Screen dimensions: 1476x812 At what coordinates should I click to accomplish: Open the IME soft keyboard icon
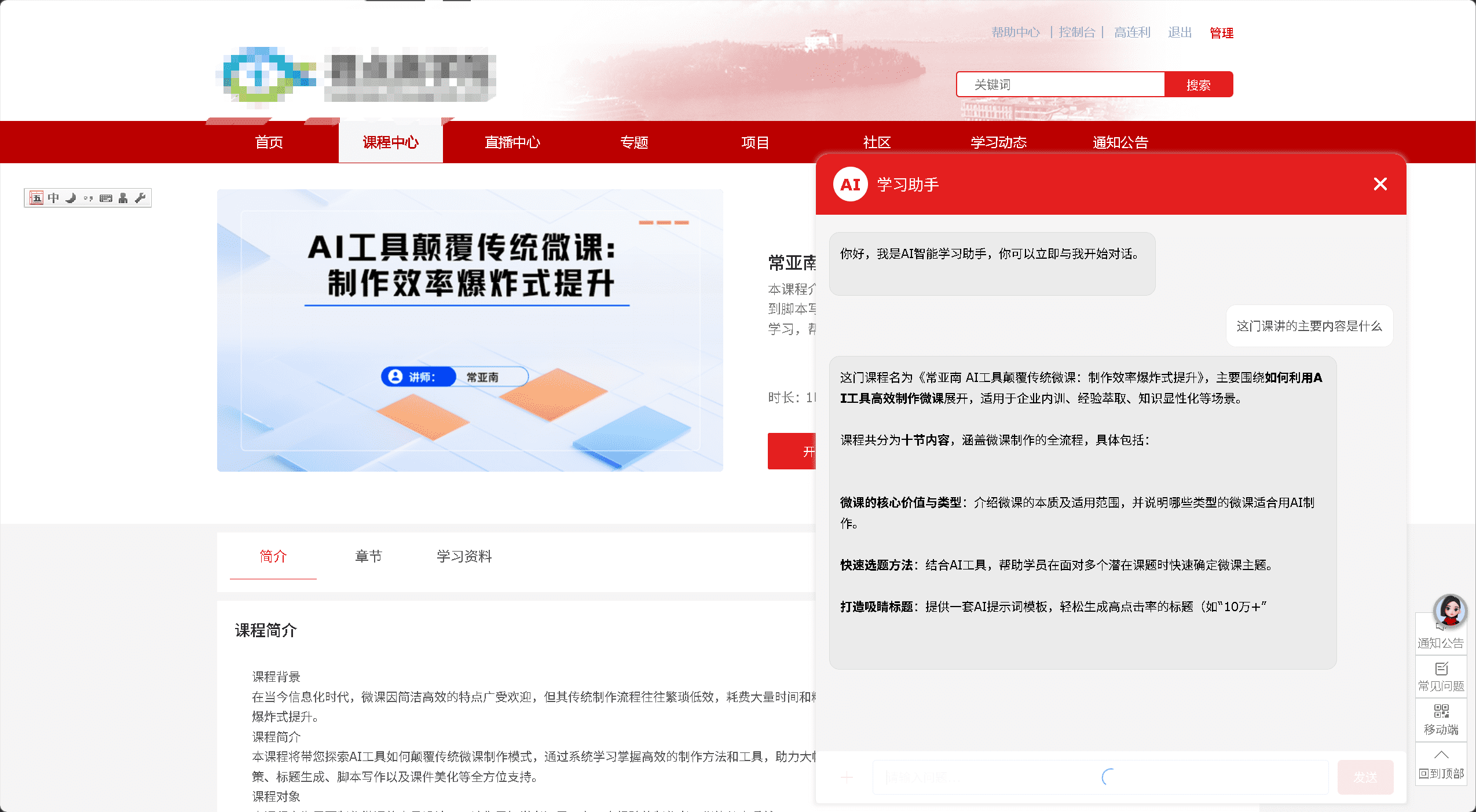click(x=105, y=198)
